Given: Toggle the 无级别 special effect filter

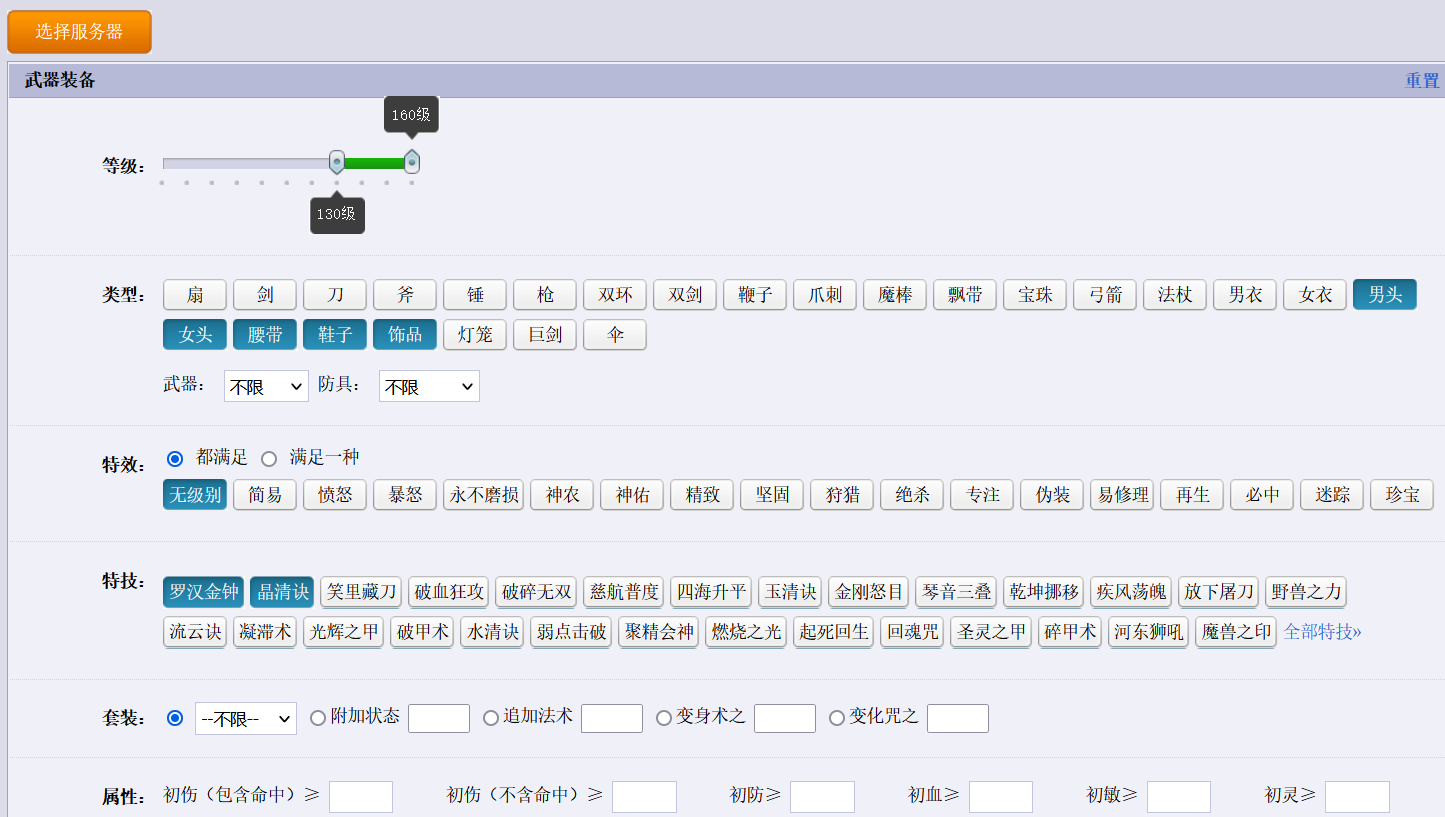Looking at the screenshot, I should (x=194, y=494).
